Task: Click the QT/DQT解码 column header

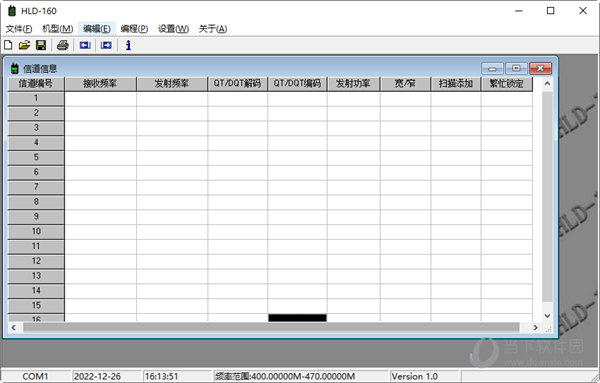Action: pos(237,84)
